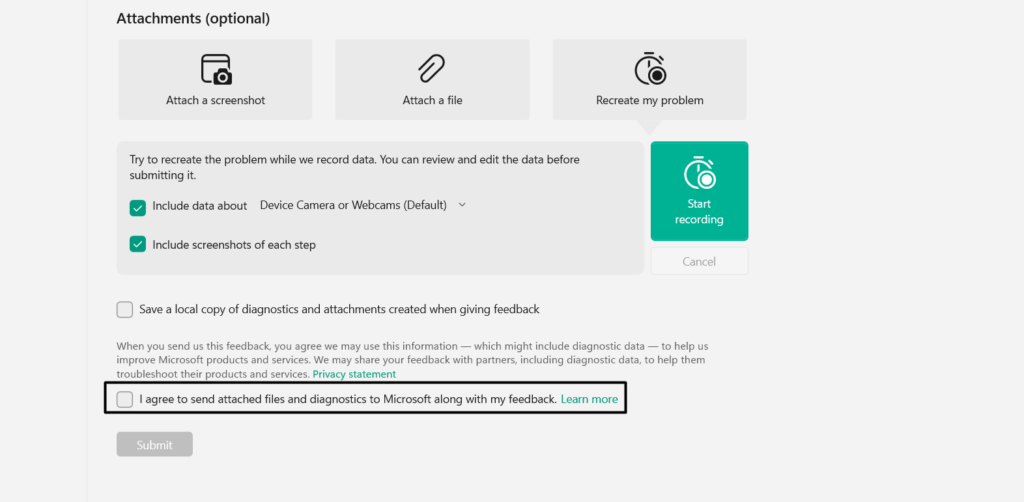Image resolution: width=1024 pixels, height=502 pixels.
Task: Click the stopwatch icon above Recreate my problem
Action: click(650, 69)
